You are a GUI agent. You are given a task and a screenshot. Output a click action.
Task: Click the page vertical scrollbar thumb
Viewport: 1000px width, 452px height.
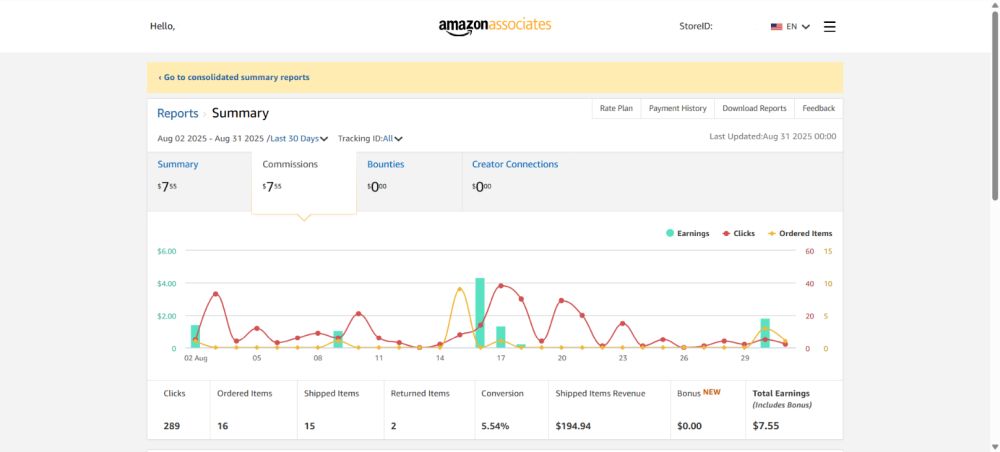tap(994, 106)
